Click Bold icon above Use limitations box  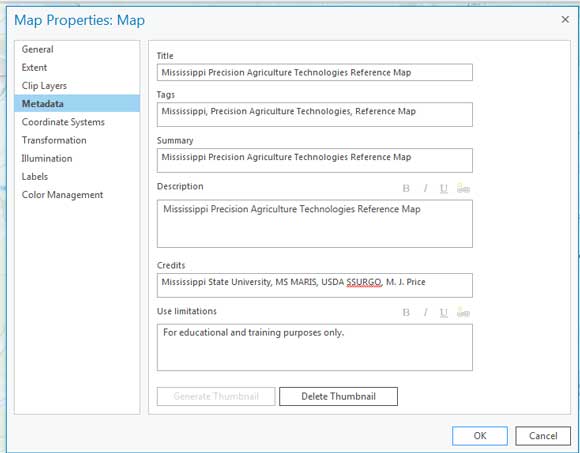coord(406,313)
